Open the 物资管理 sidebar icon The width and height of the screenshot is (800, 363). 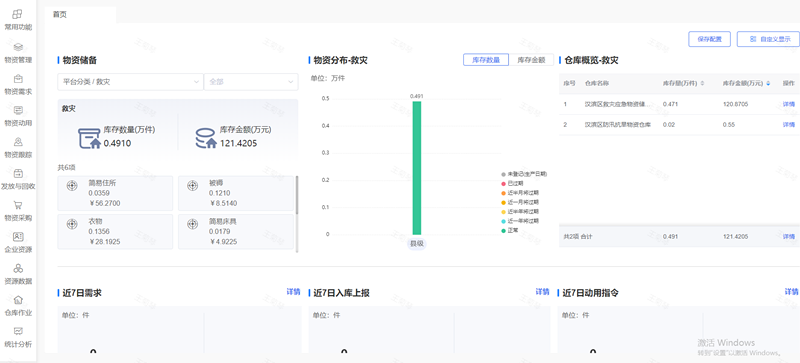pyautogui.click(x=18, y=47)
